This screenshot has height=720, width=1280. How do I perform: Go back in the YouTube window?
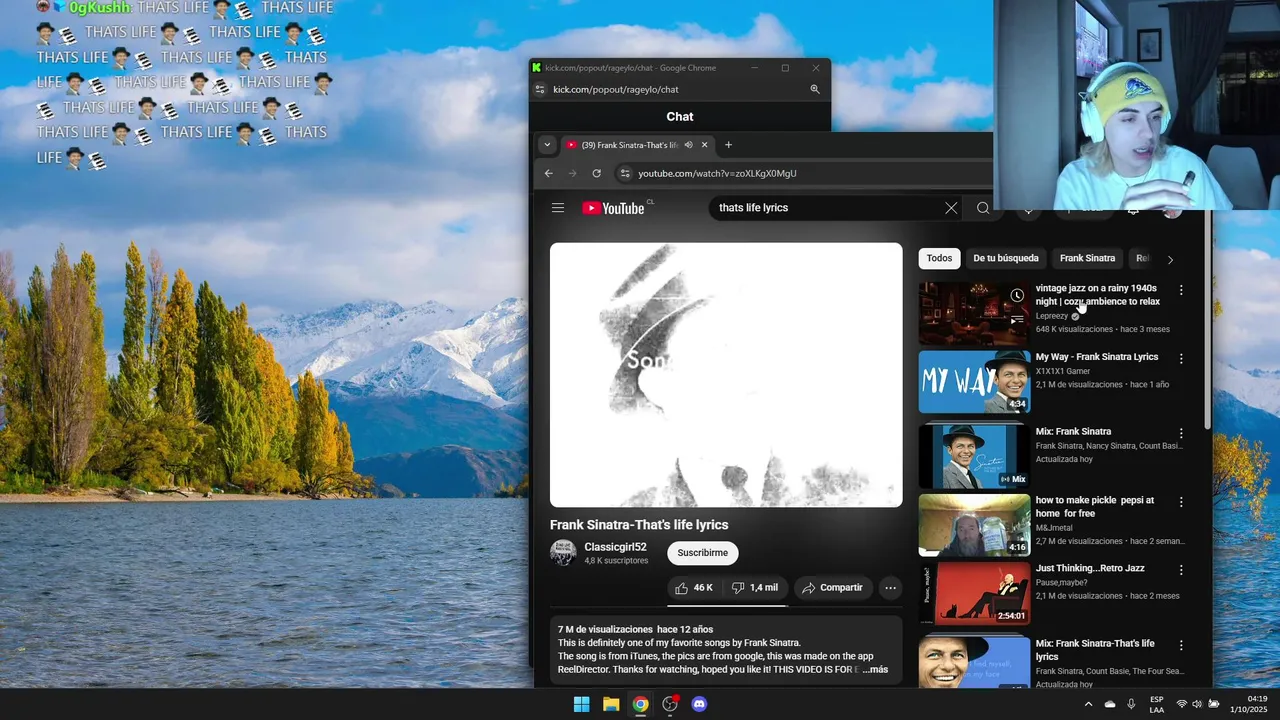pyautogui.click(x=548, y=173)
